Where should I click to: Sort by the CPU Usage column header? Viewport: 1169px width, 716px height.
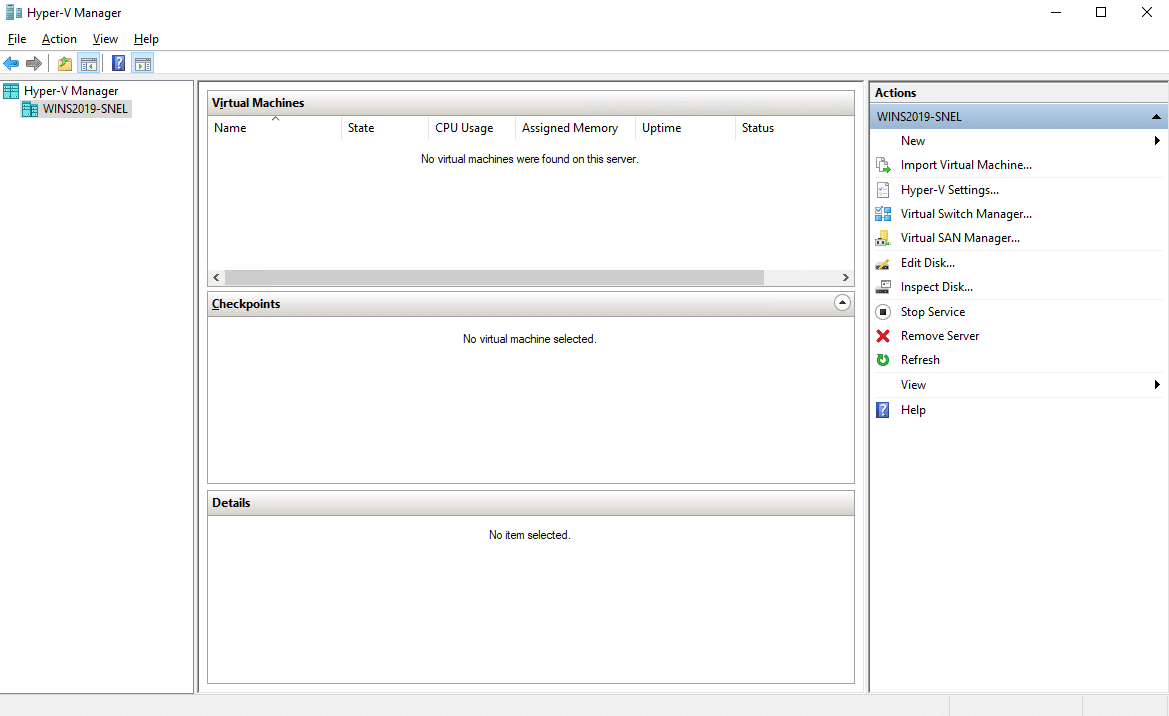[x=472, y=128]
